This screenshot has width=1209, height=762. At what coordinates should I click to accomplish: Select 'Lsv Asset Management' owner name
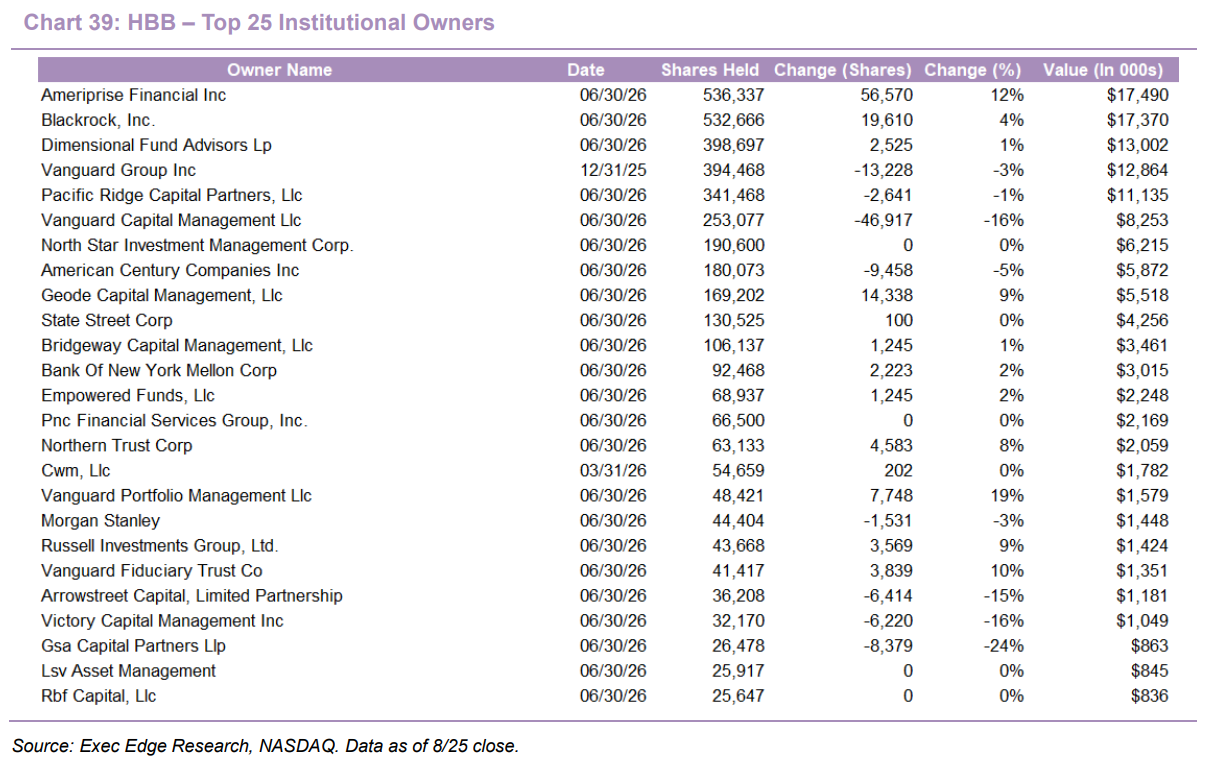point(128,670)
